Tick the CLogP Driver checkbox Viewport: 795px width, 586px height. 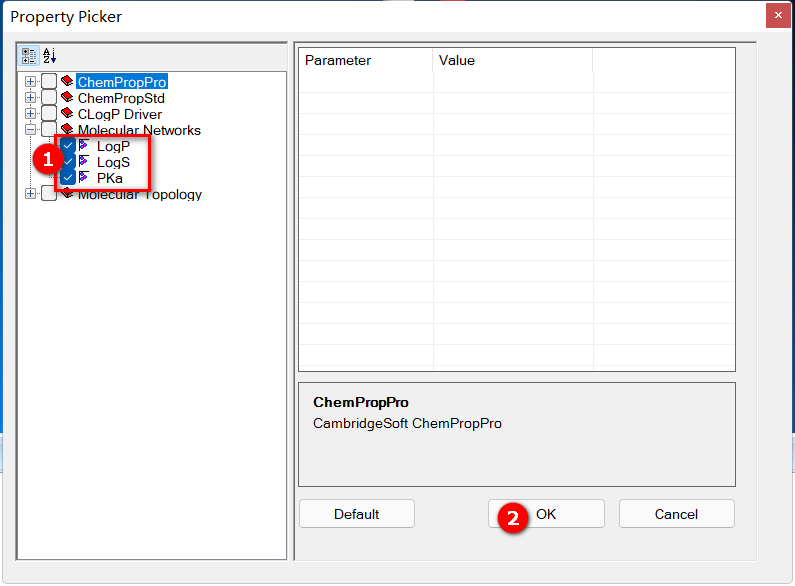[x=49, y=114]
